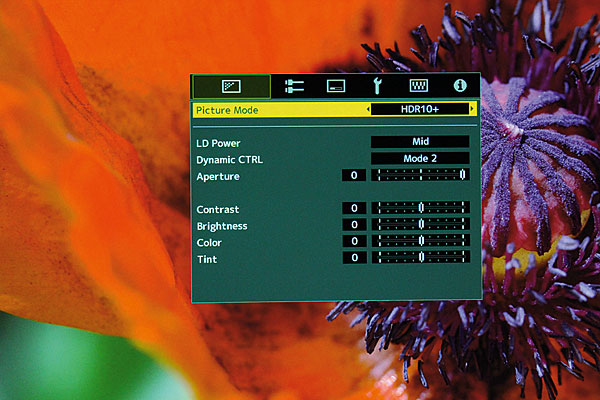Open the Installation menu tab icon
This screenshot has height=400, width=600.
[x=336, y=86]
